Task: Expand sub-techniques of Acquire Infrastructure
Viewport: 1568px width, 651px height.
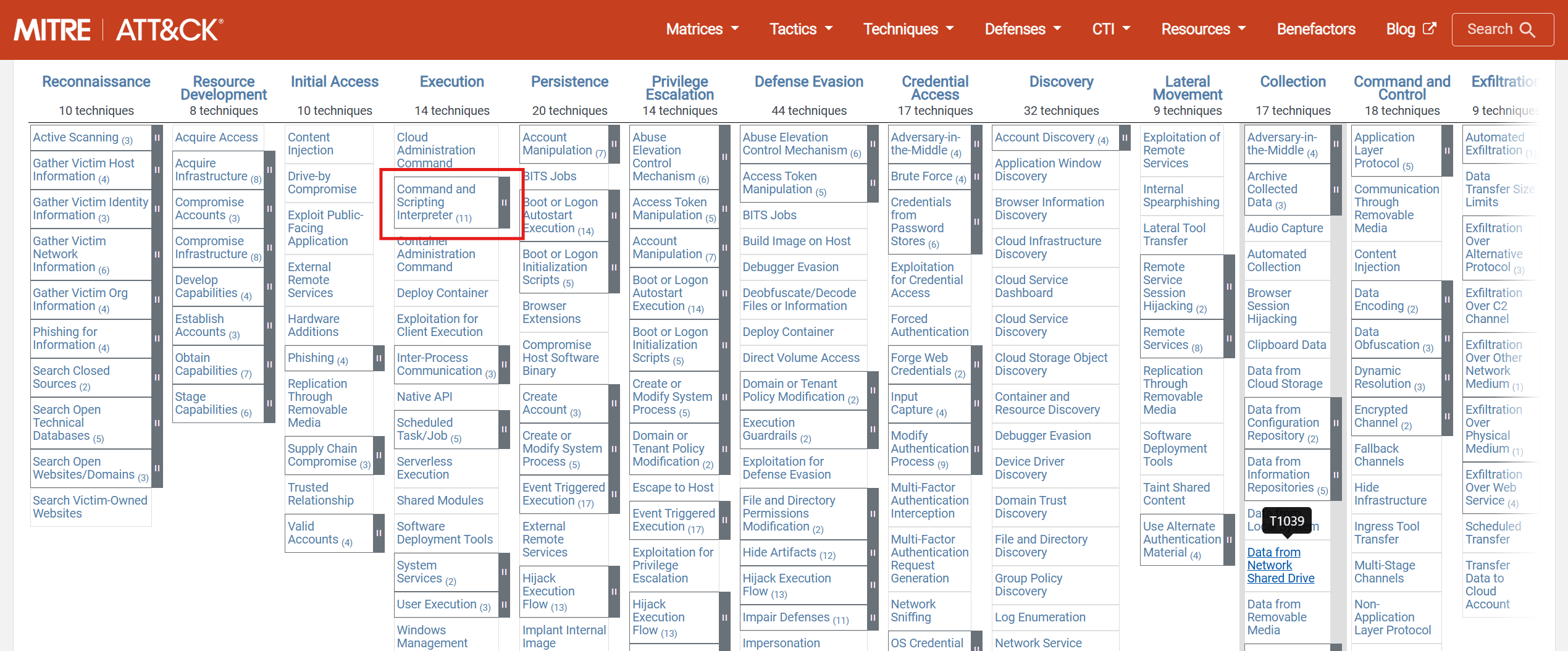Action: 270,170
